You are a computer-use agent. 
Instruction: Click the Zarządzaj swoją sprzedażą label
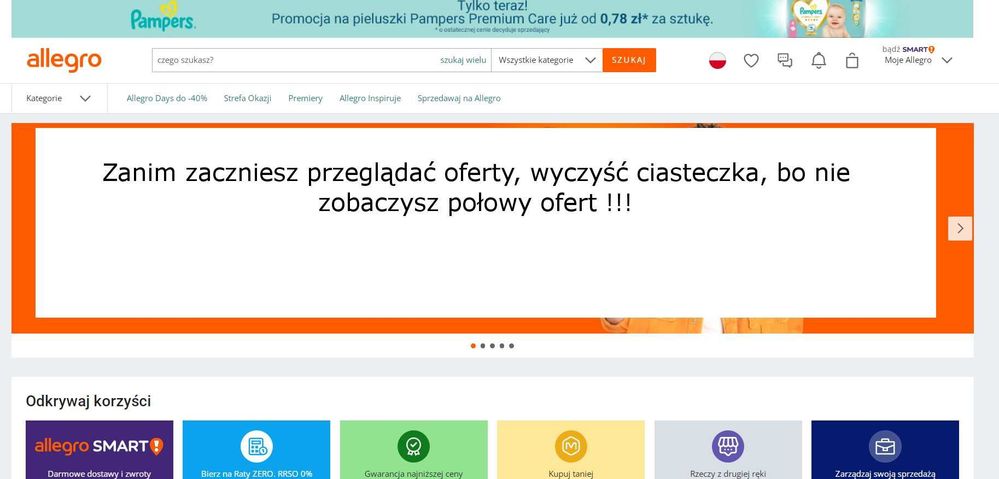click(885, 474)
